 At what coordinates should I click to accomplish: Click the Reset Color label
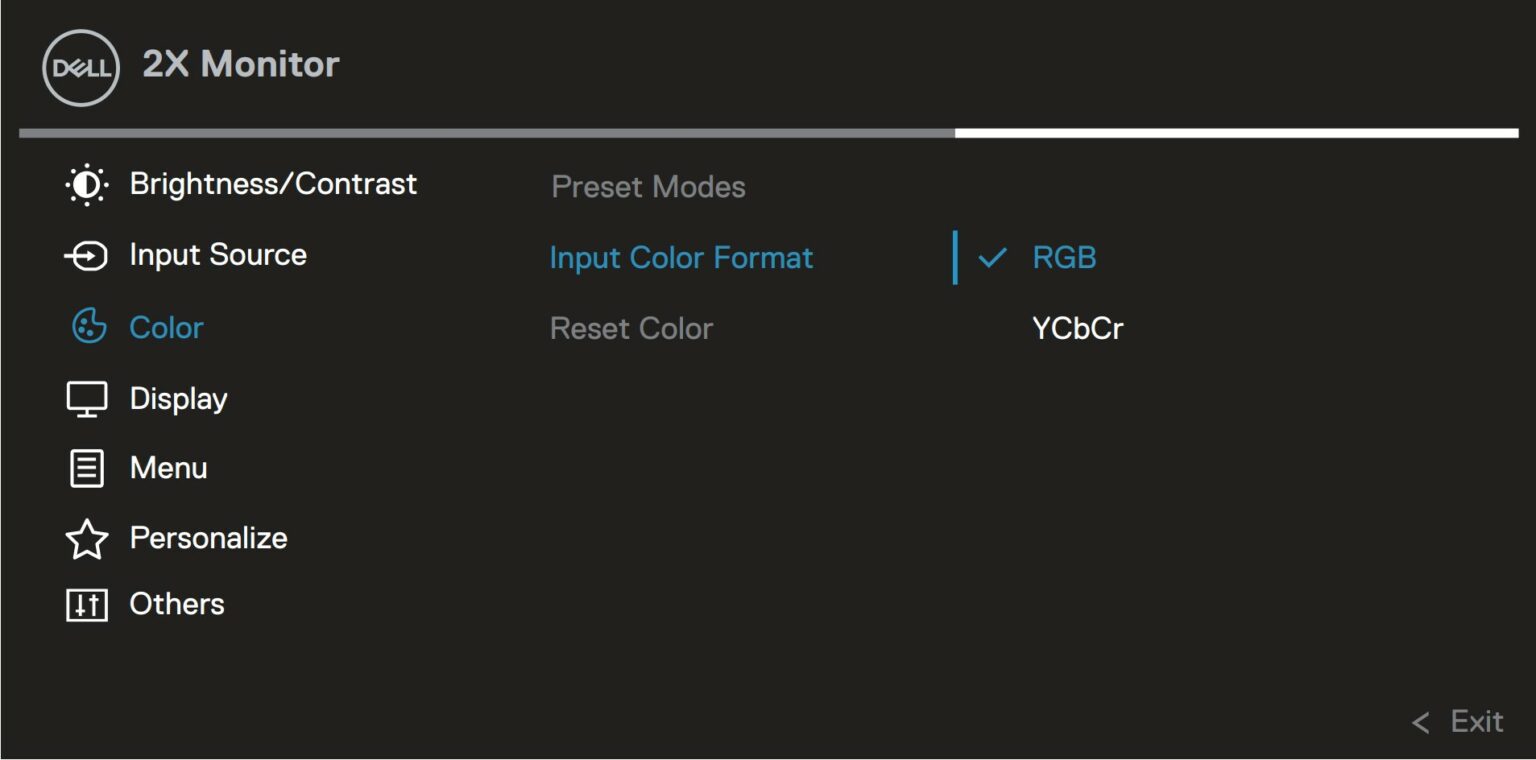631,328
